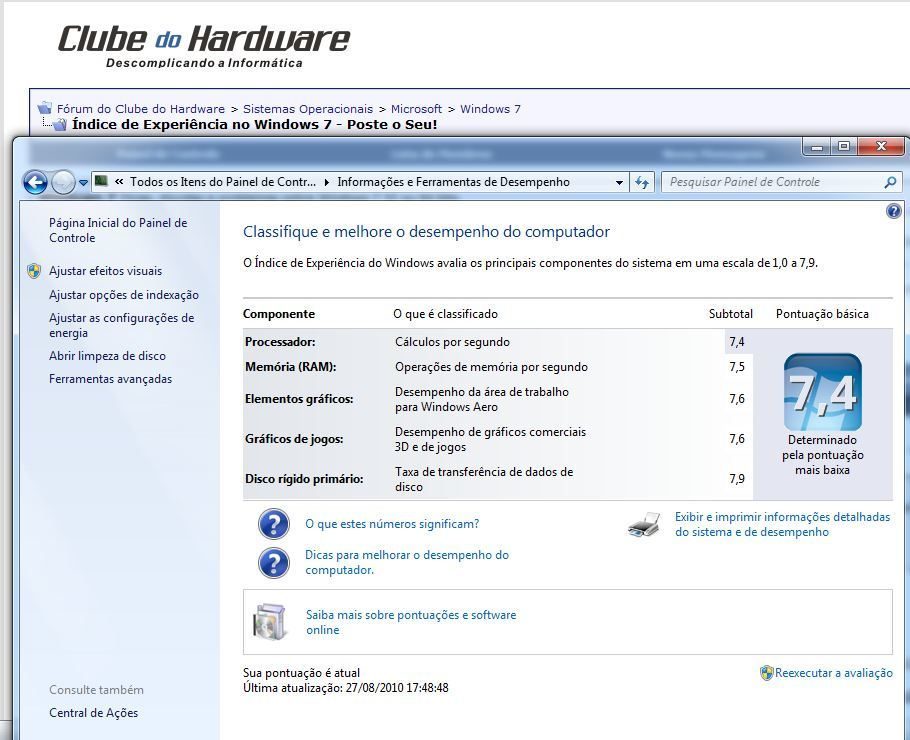Click the Clube do Hardware logo
The image size is (910, 740).
tap(203, 45)
